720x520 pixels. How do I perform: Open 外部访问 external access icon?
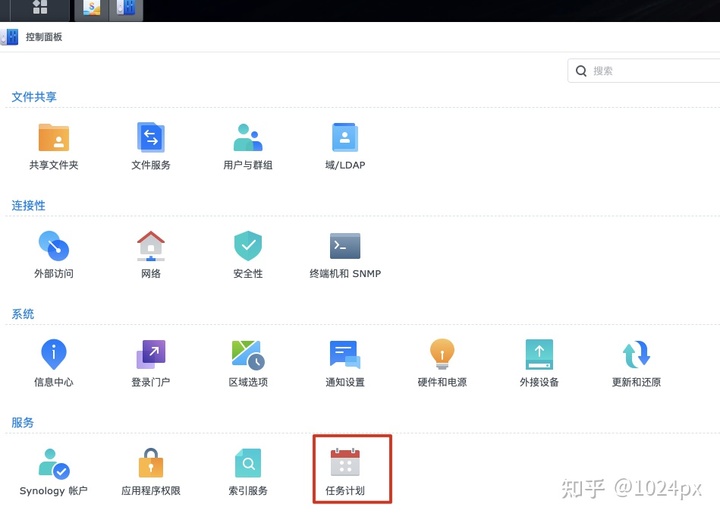coord(54,246)
